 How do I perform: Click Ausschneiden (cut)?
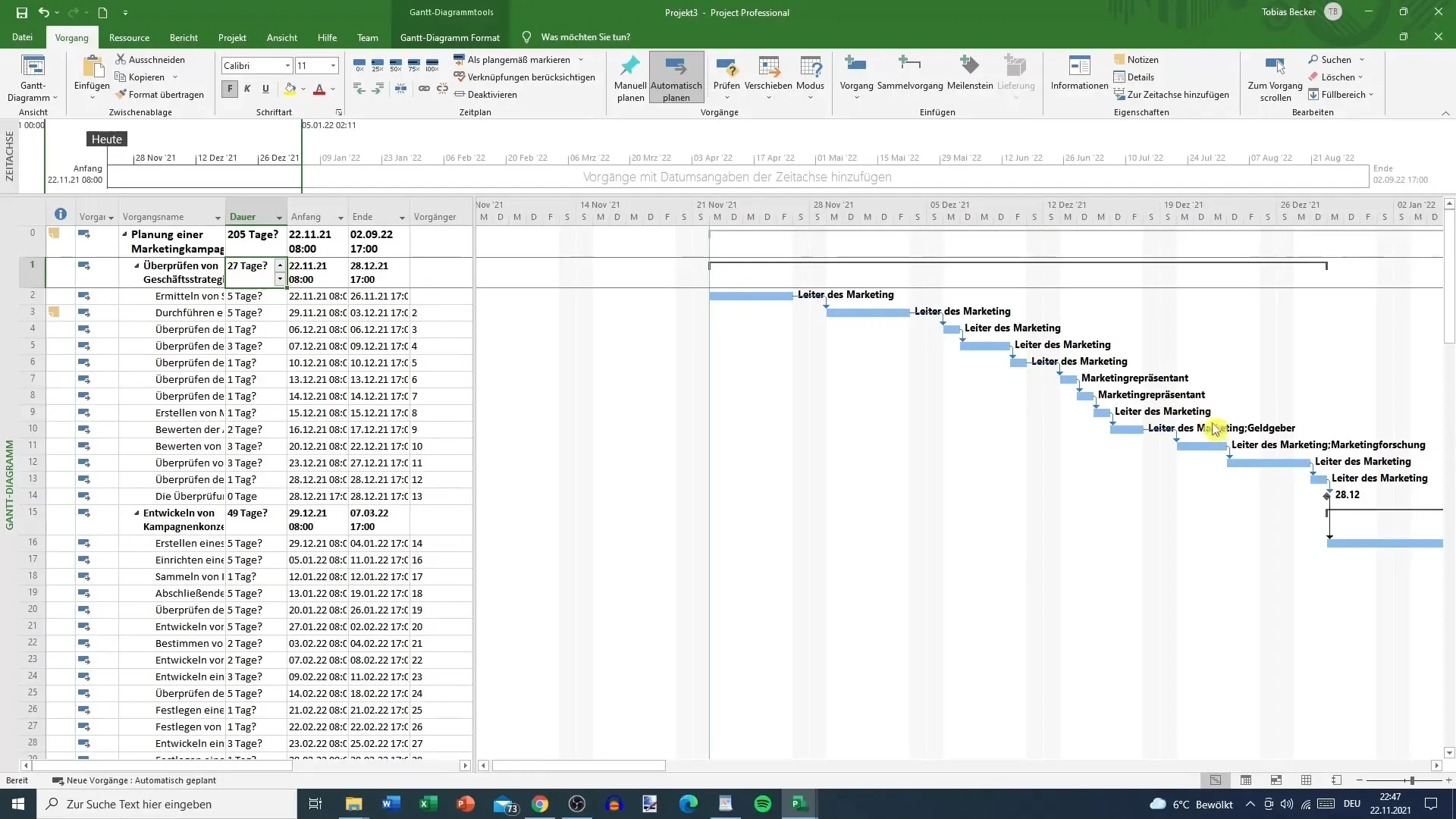[150, 59]
